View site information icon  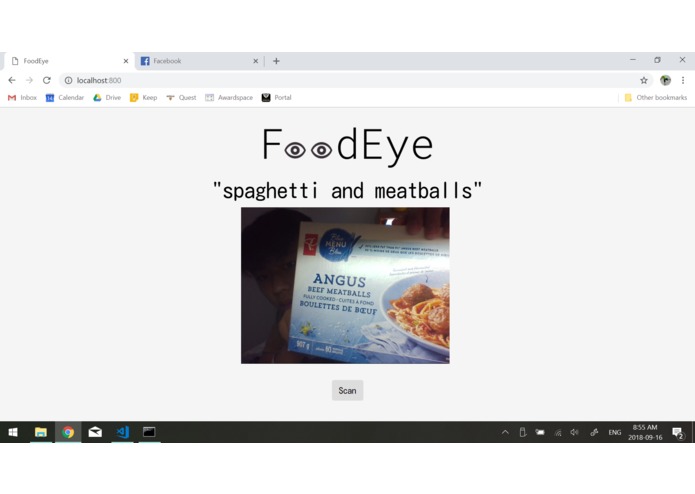tap(69, 80)
